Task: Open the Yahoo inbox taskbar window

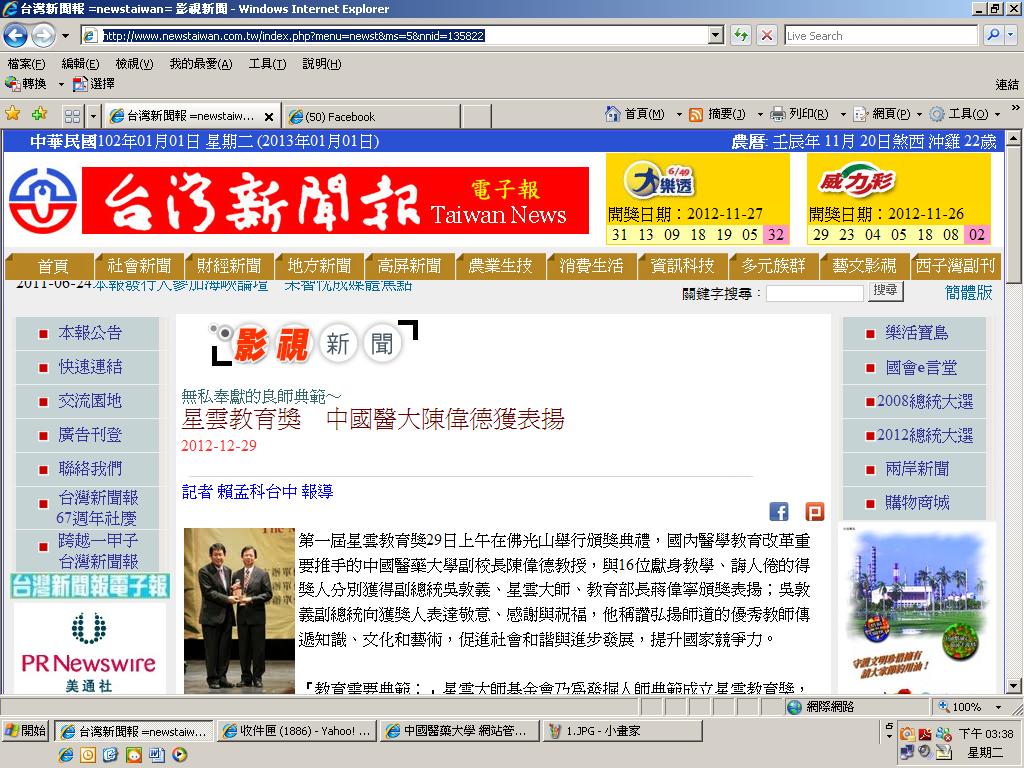Action: [x=296, y=731]
